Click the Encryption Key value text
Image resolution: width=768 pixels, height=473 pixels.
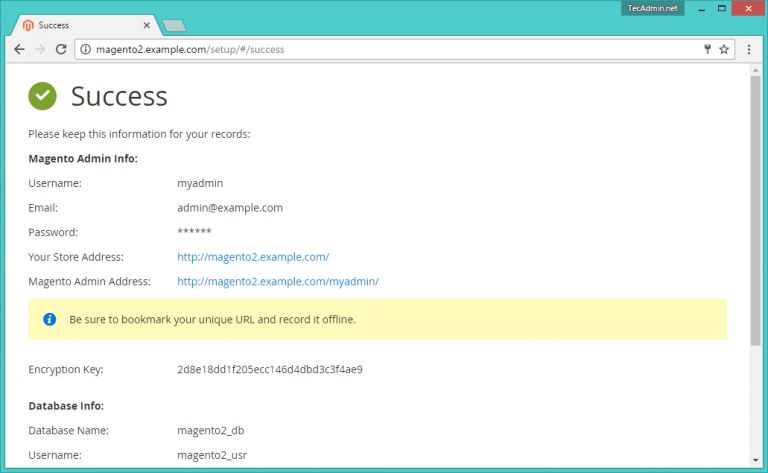[x=270, y=370]
